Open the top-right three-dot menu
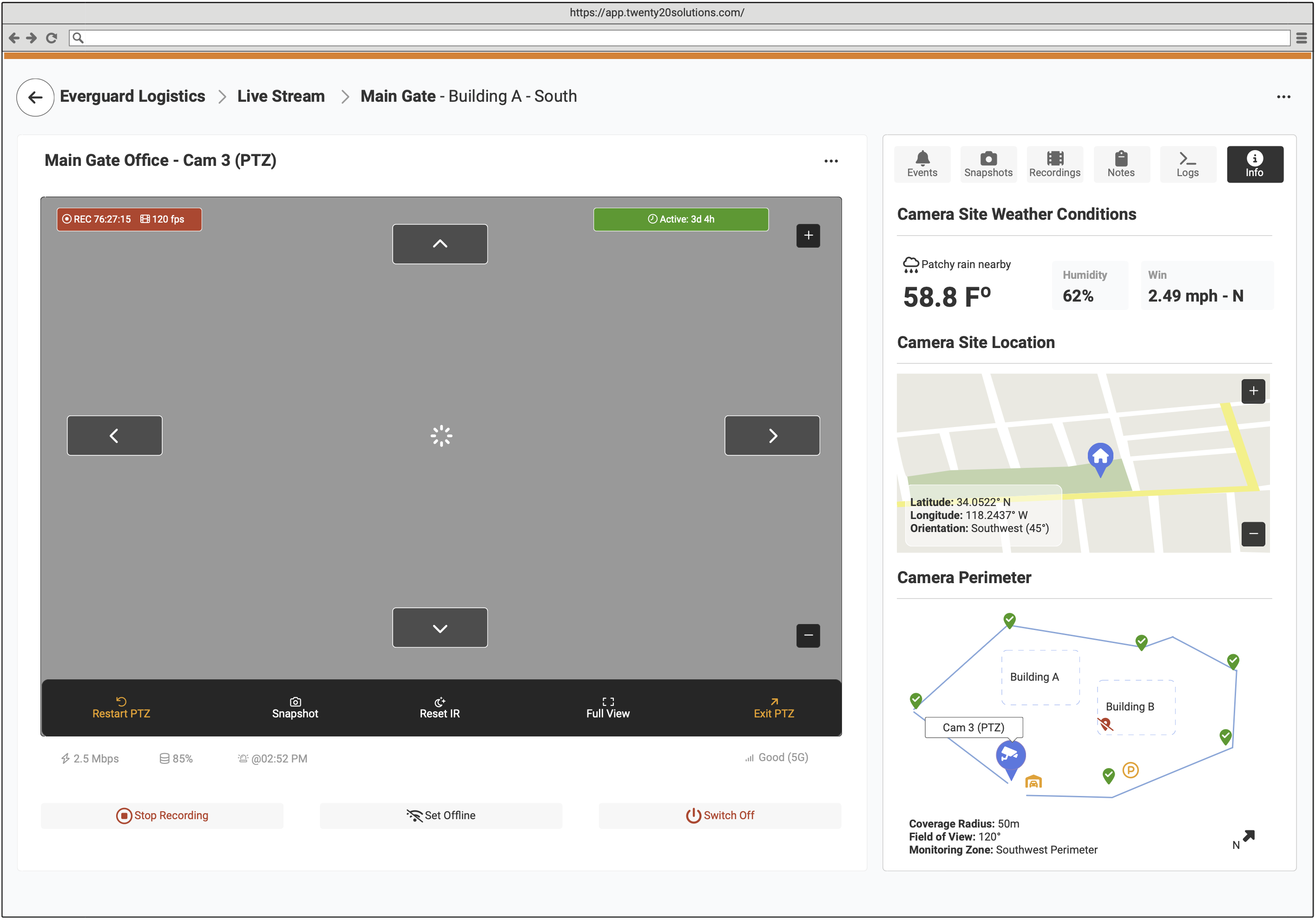This screenshot has width=1316, height=920. [1283, 97]
